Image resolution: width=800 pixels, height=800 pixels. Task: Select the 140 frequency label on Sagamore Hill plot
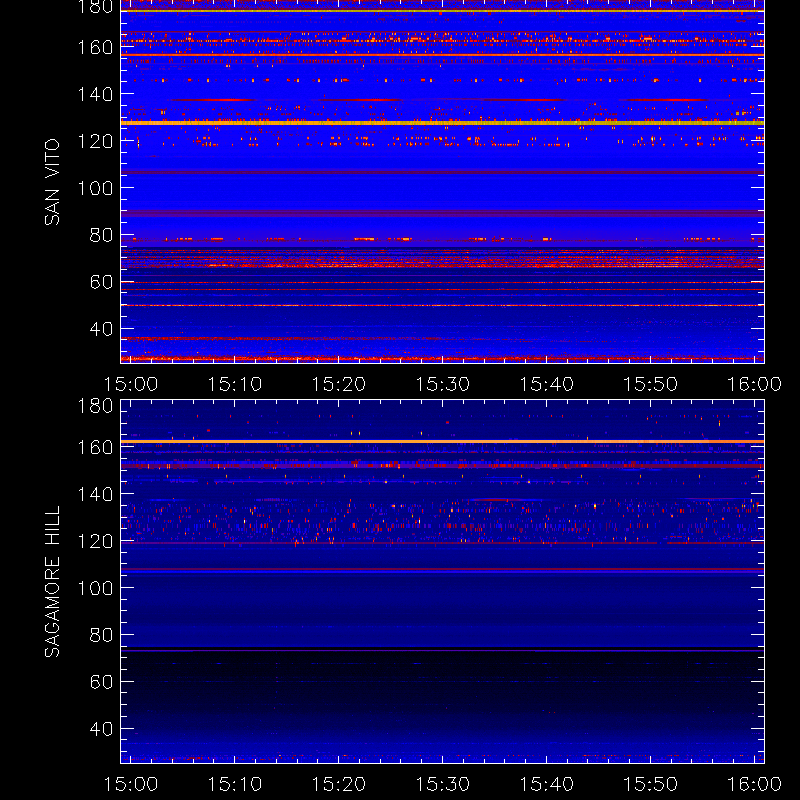tap(95, 494)
